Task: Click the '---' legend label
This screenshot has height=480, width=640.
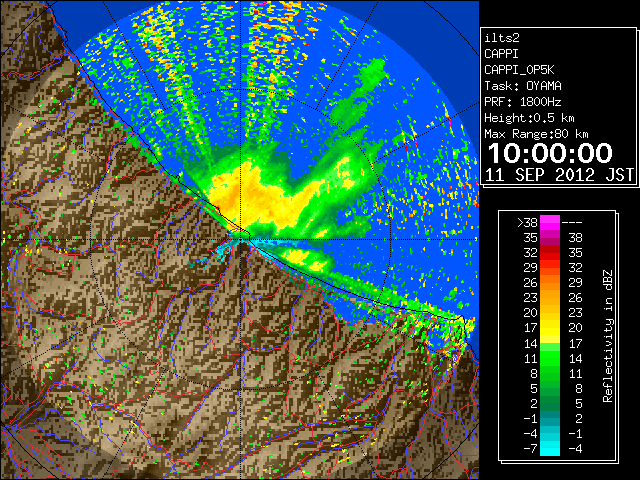Action: [572, 222]
